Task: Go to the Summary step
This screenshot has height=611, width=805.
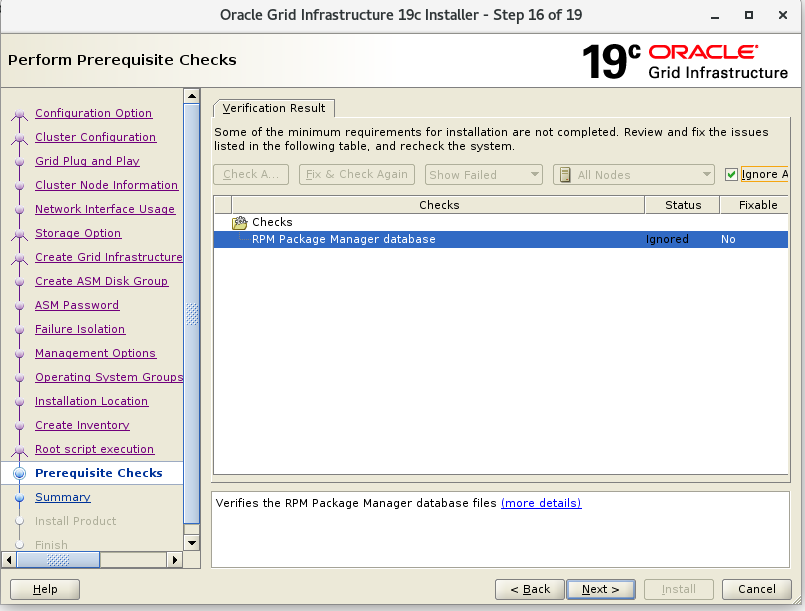Action: (63, 497)
